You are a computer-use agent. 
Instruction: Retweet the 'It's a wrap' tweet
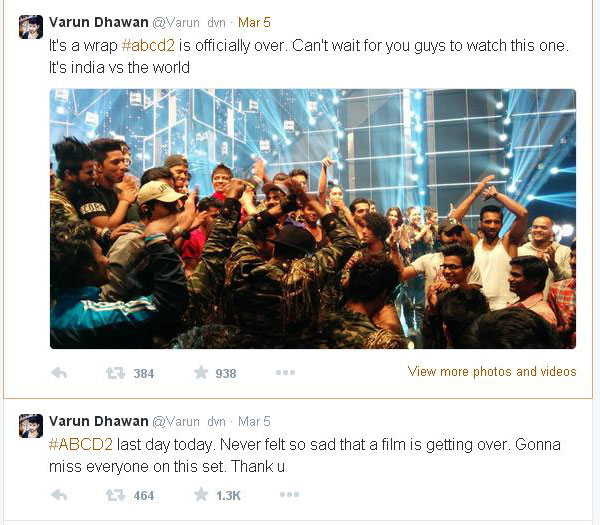click(x=115, y=373)
